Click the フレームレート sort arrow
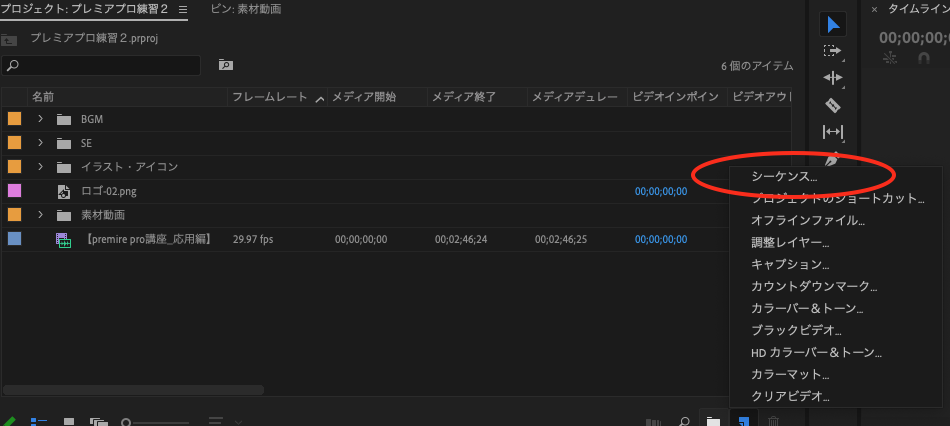This screenshot has height=426, width=950. pos(319,99)
